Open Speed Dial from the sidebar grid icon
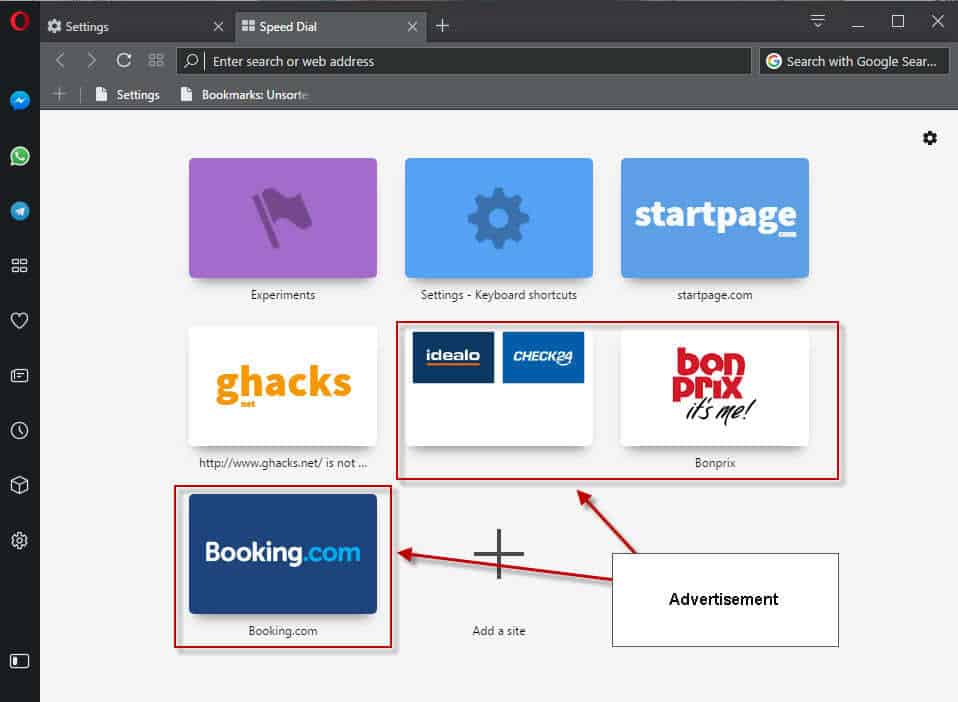The height and width of the screenshot is (702, 958). click(20, 266)
